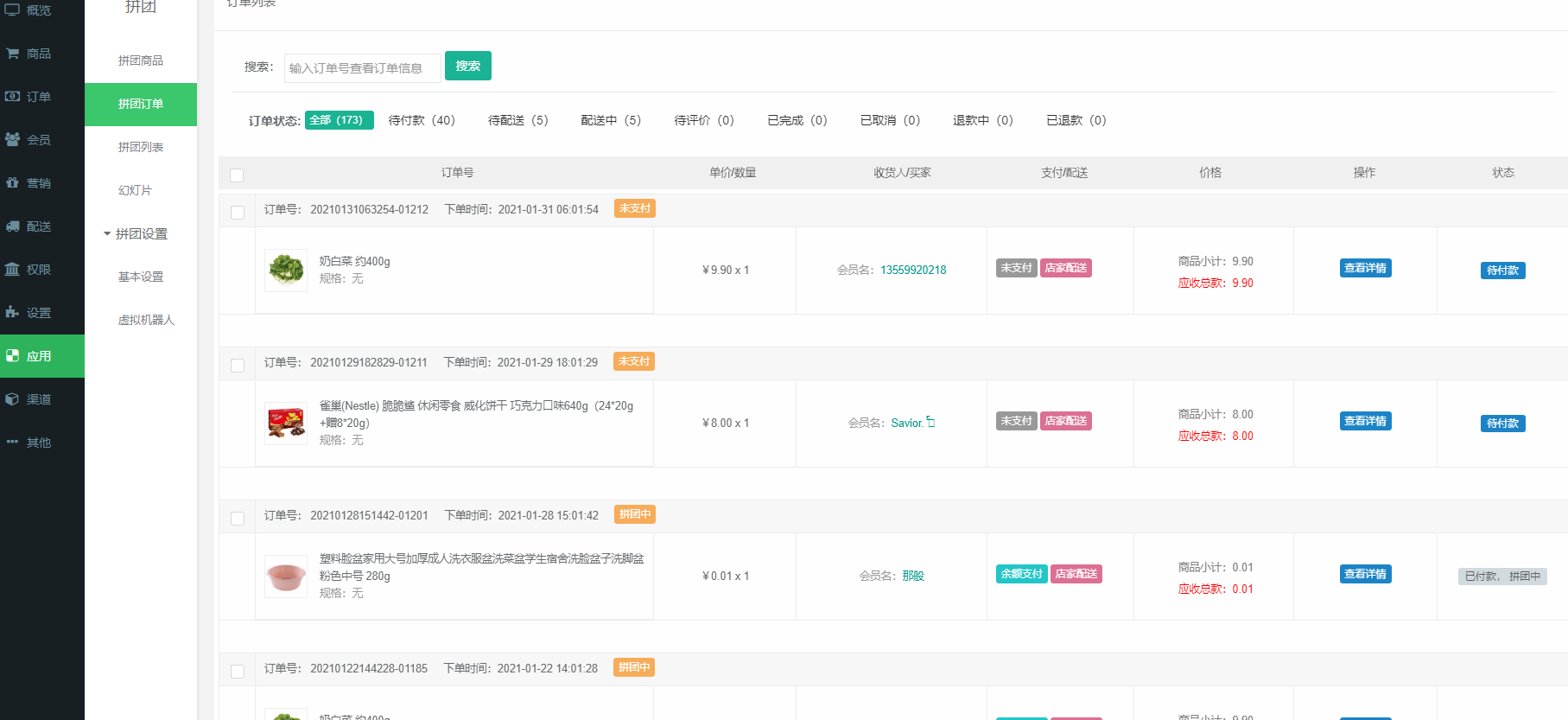Click the price text ¥ 8.00 x 1
Viewport: 1568px width, 720px height.
[726, 423]
